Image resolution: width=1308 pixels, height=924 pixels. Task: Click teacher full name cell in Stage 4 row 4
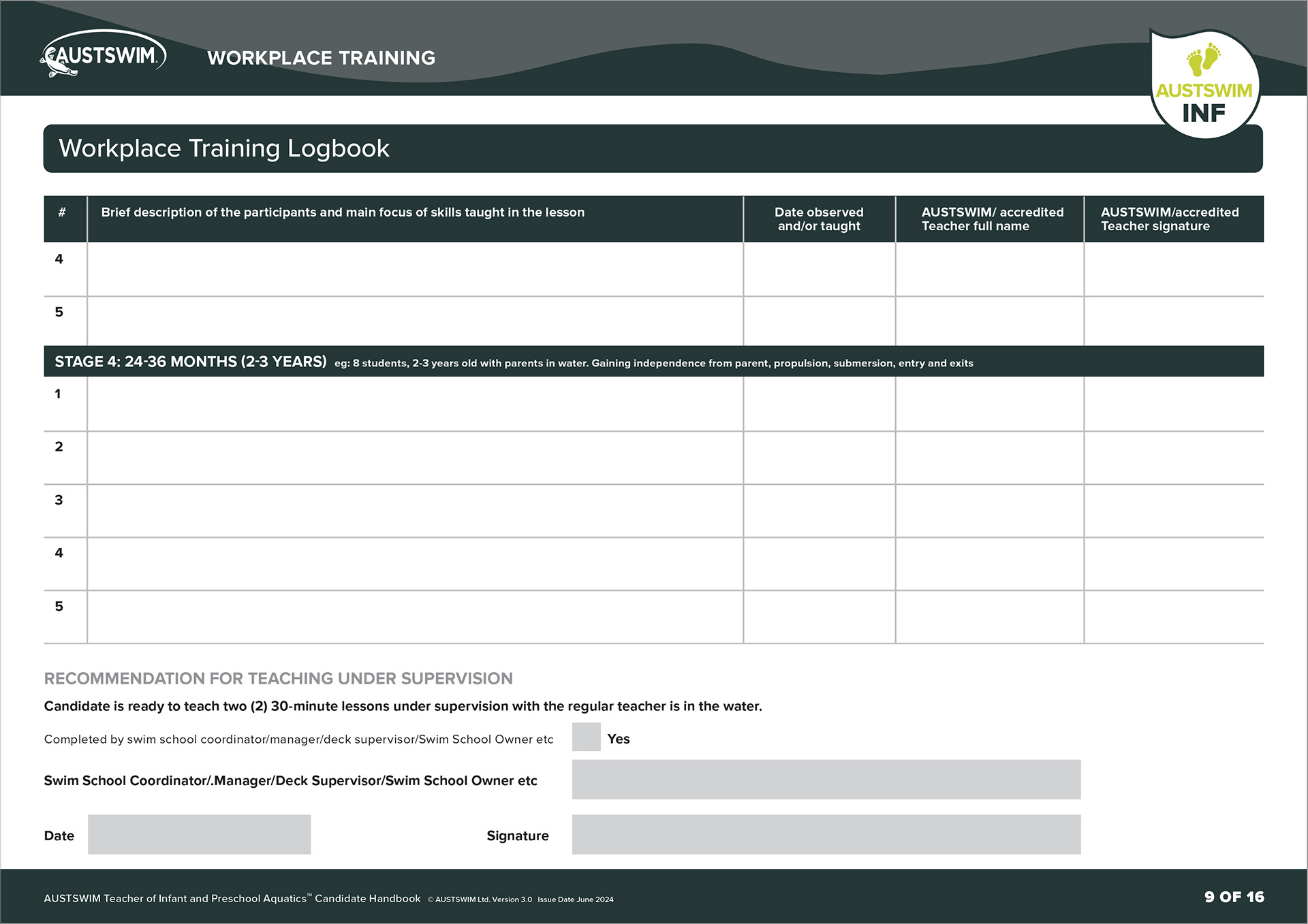point(990,564)
